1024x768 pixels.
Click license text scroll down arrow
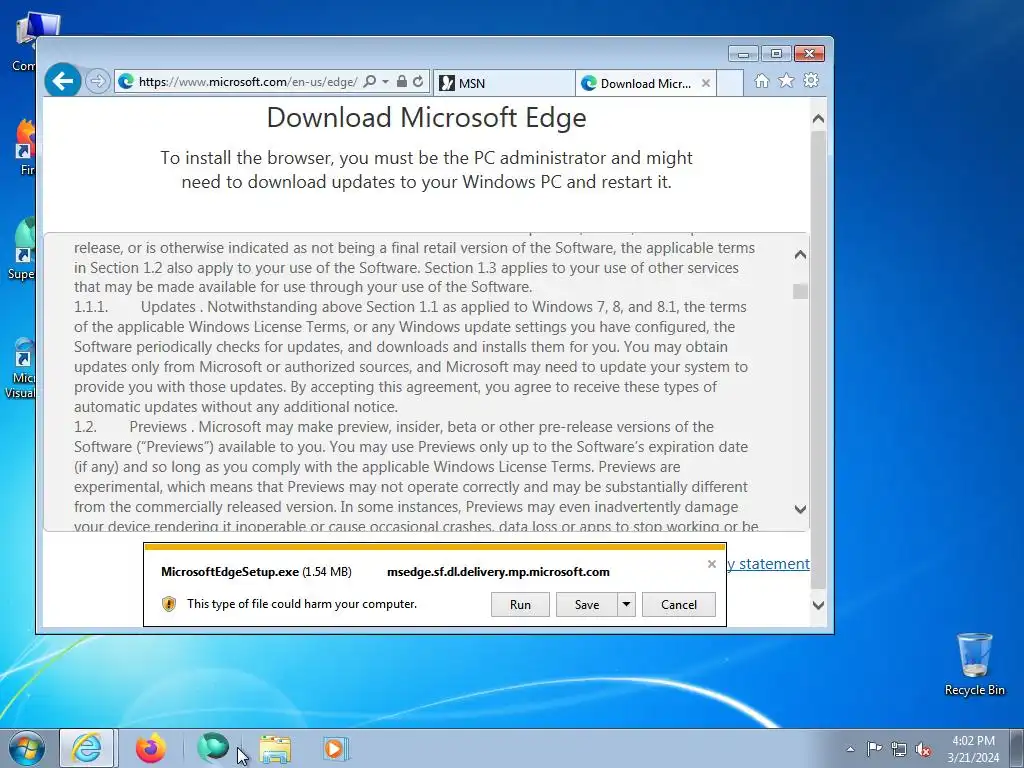point(800,509)
